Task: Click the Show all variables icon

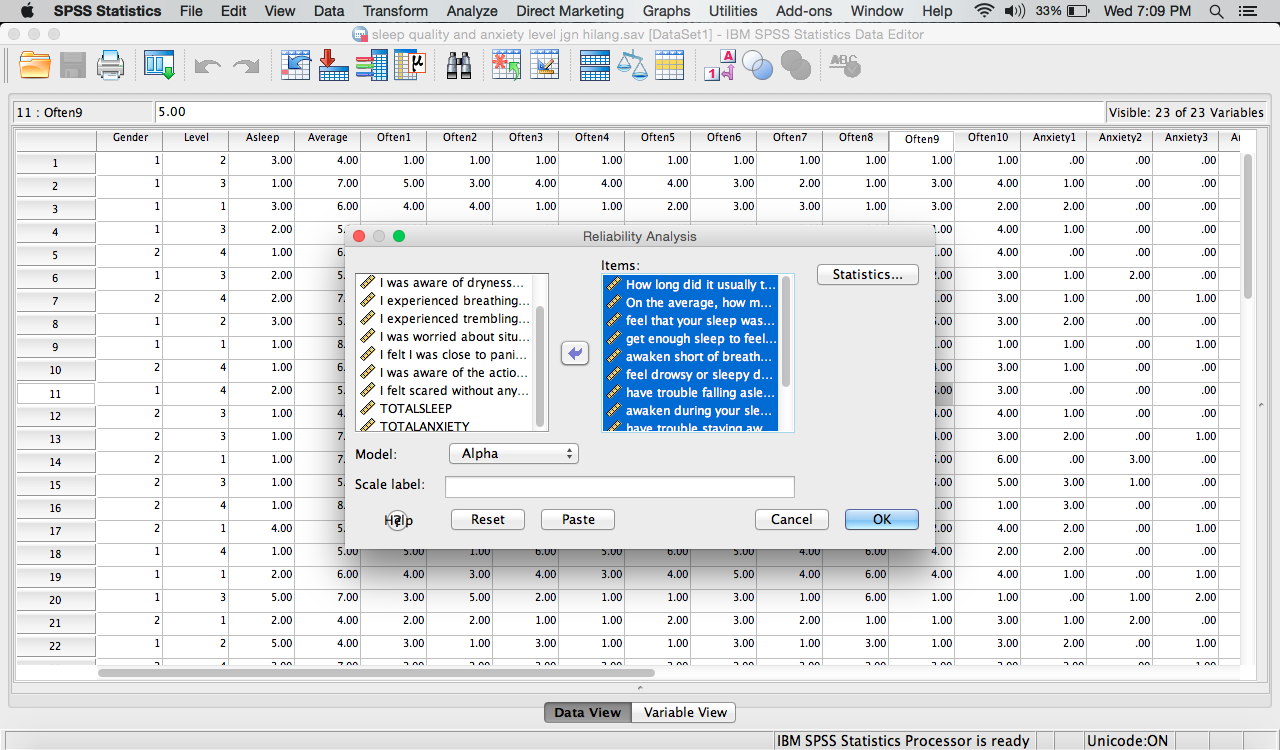Action: click(x=796, y=66)
